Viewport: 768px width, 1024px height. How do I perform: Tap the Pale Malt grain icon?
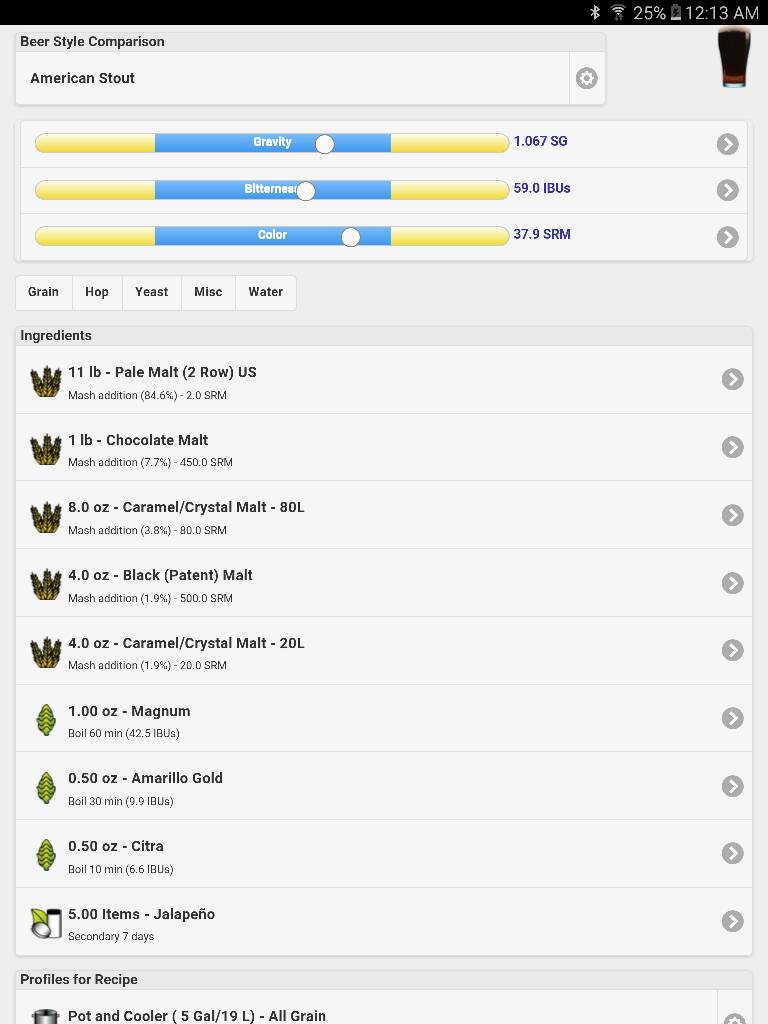click(x=46, y=381)
